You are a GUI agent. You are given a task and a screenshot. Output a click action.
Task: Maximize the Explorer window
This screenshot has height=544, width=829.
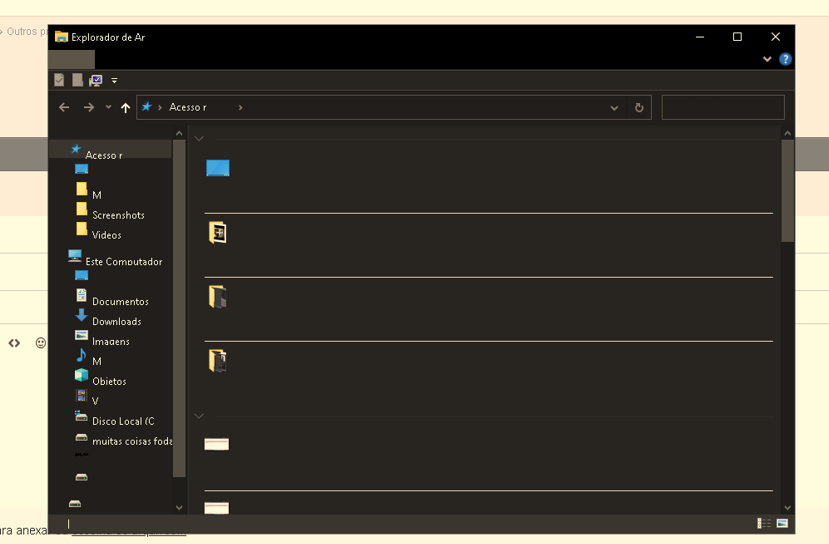[x=738, y=37]
